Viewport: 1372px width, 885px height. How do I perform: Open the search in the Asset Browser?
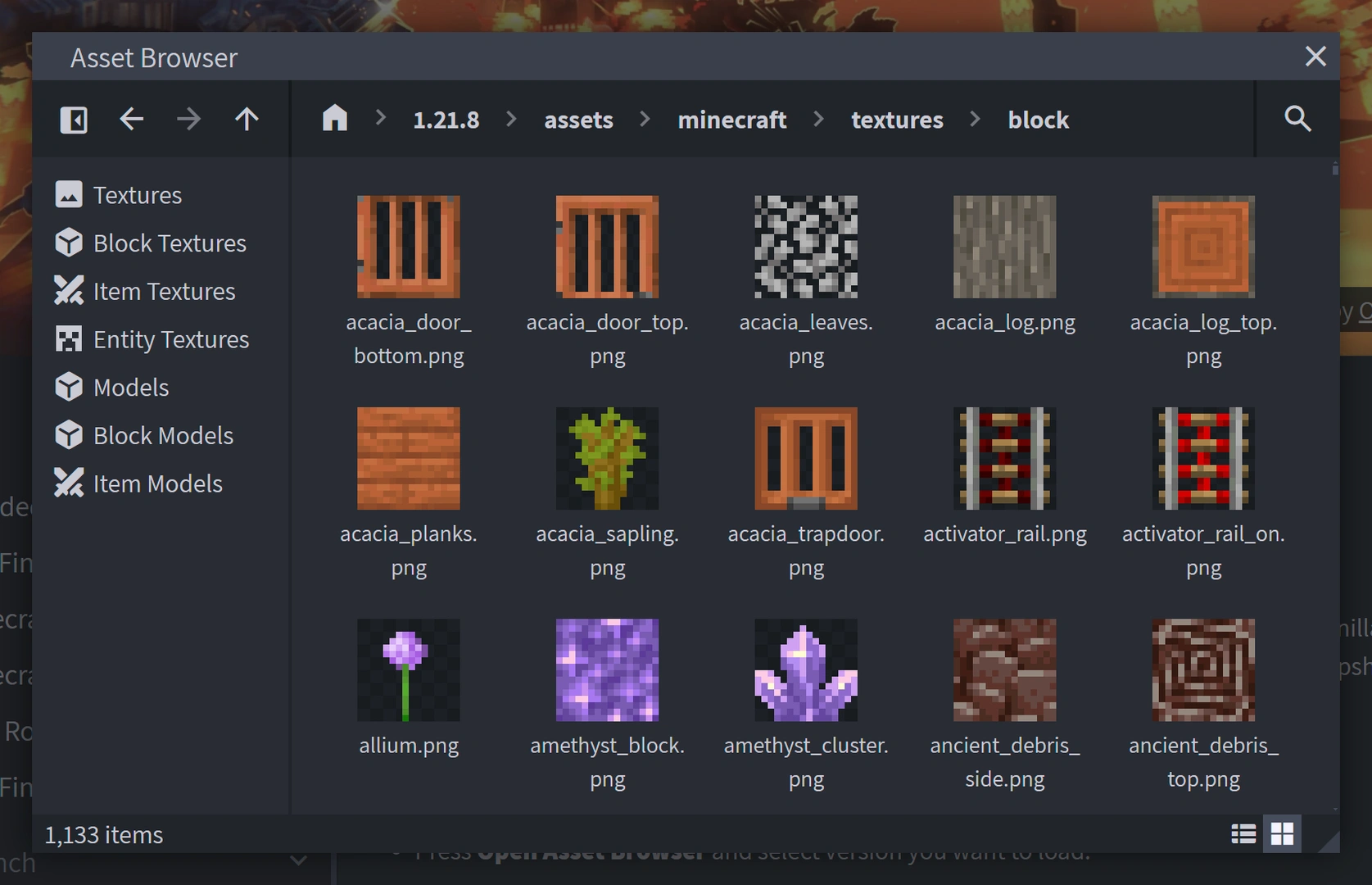[x=1297, y=119]
